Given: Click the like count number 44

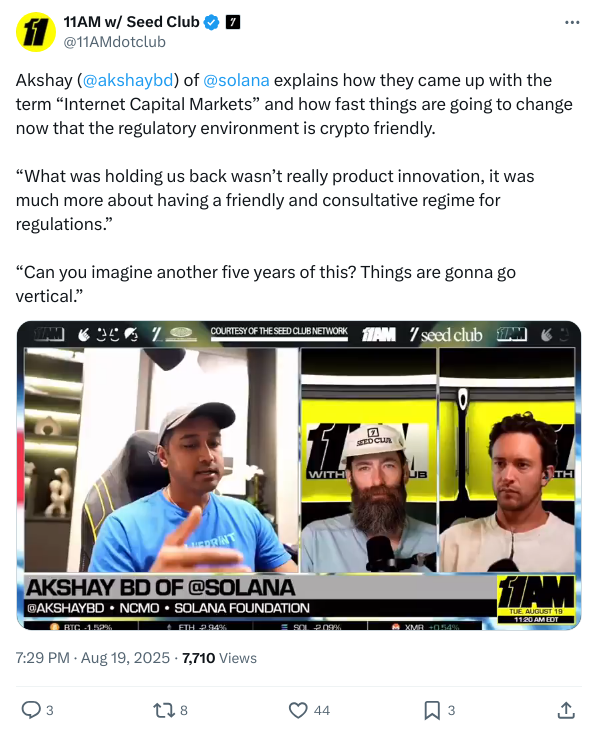Looking at the screenshot, I should tap(322, 711).
